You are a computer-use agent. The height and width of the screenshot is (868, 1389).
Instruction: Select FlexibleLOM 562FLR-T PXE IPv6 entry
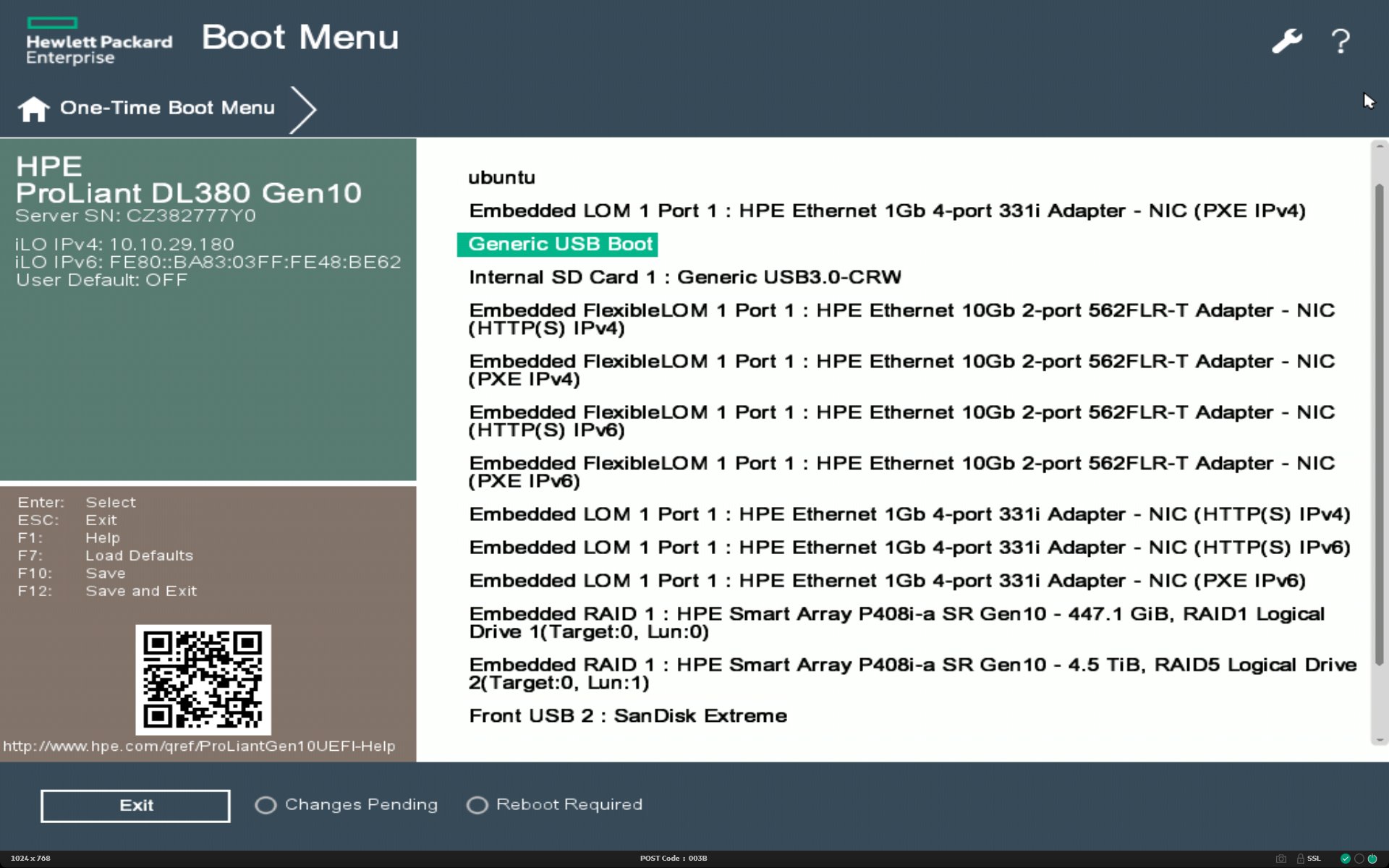point(901,472)
